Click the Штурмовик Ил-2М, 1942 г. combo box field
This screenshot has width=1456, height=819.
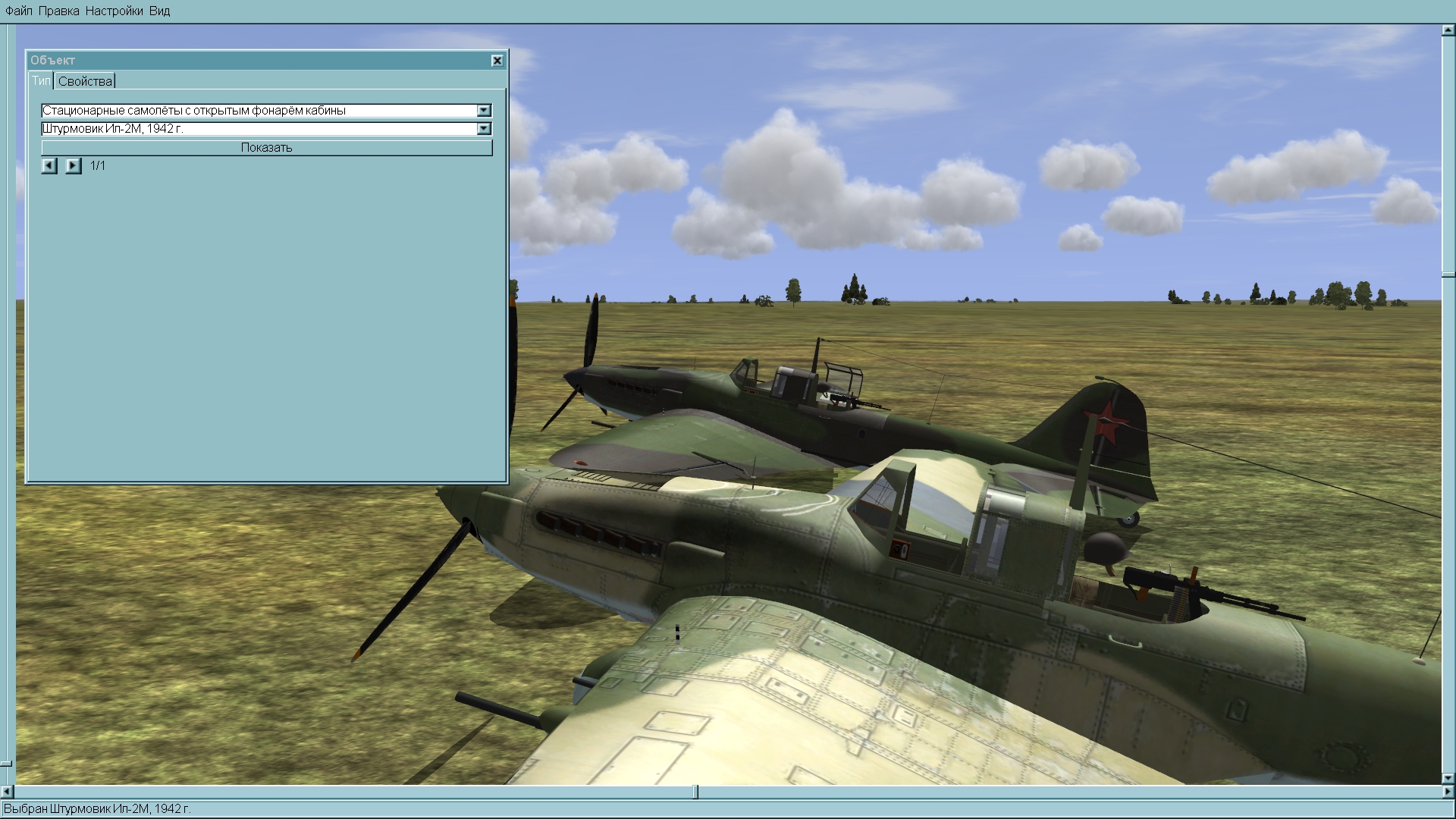258,129
